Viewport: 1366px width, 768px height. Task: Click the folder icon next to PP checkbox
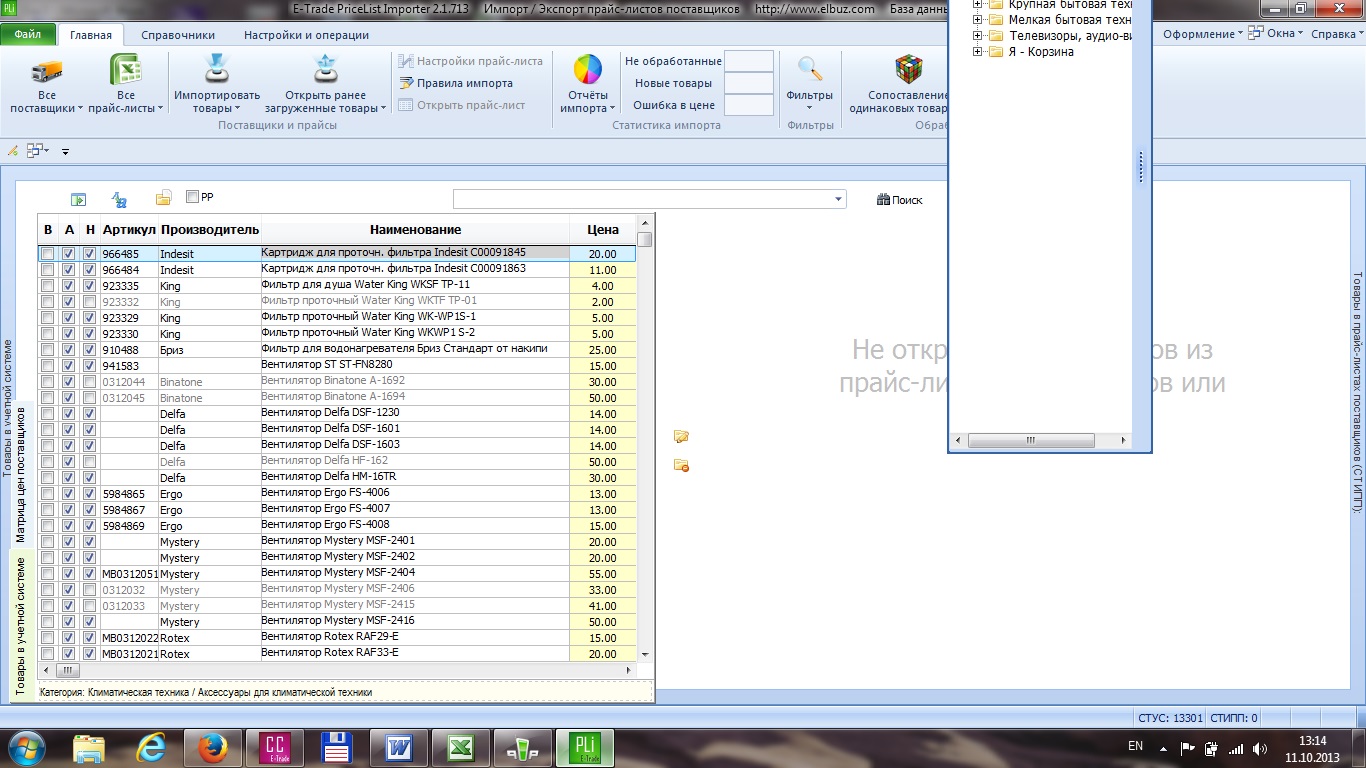(x=164, y=198)
